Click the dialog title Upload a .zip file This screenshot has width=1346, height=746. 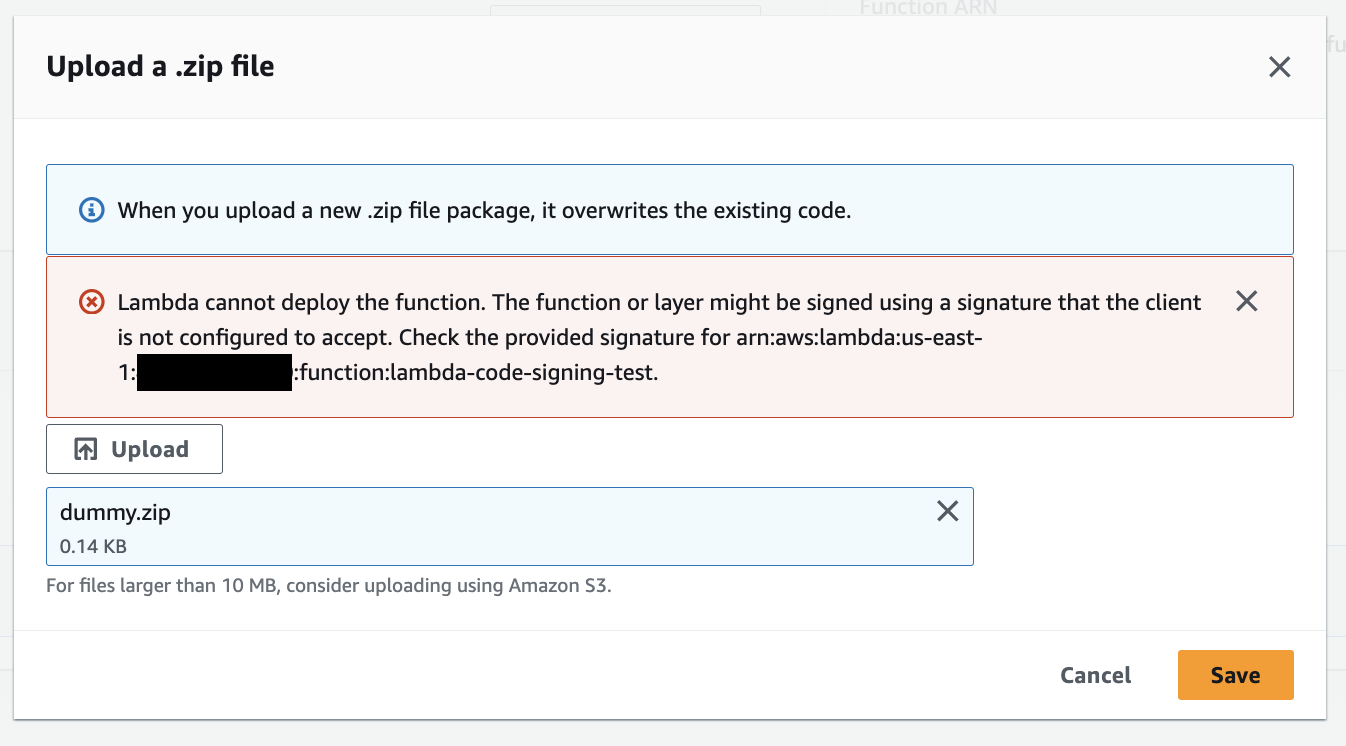click(160, 66)
